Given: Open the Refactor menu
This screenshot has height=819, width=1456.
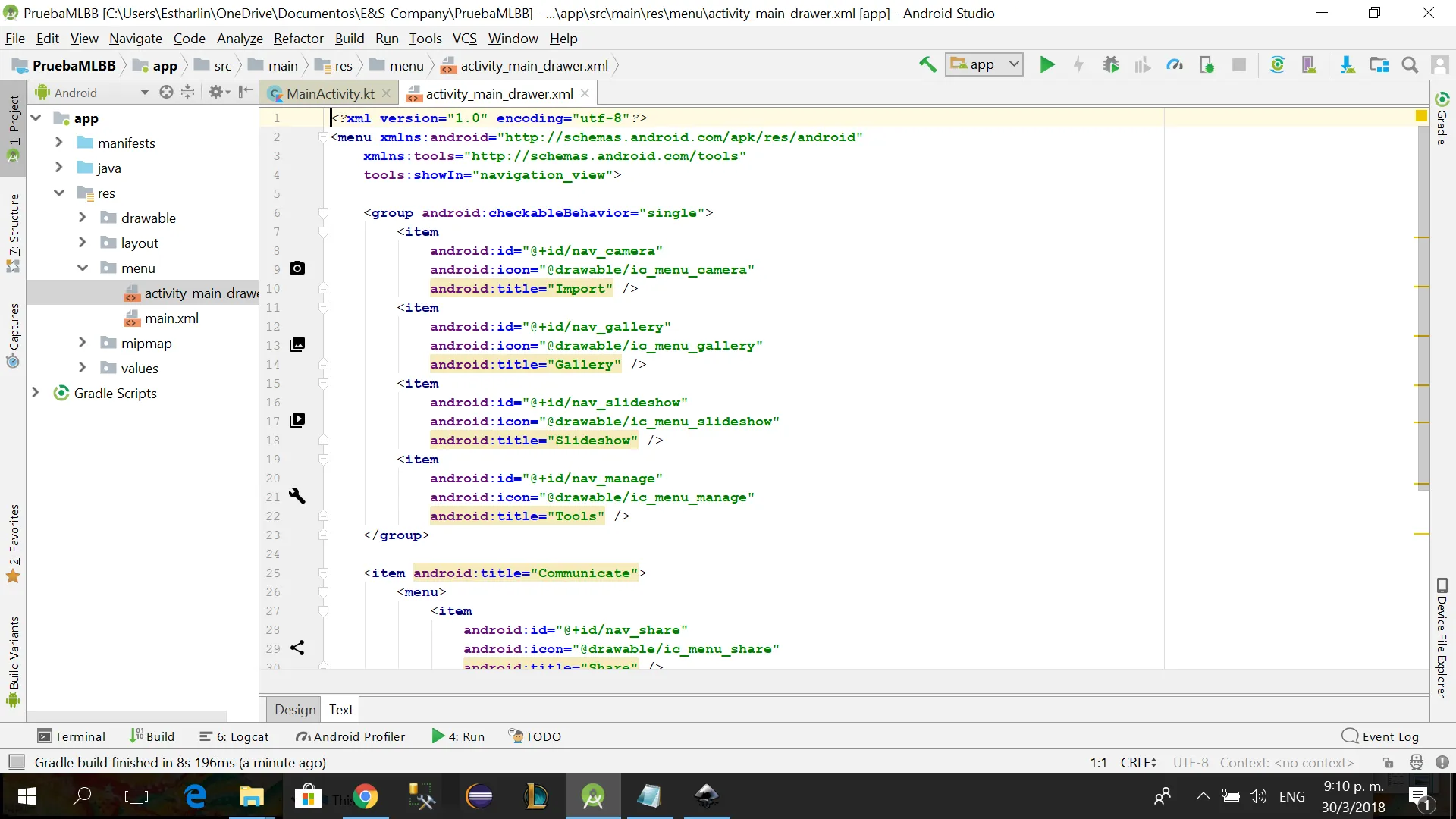Looking at the screenshot, I should tap(298, 39).
